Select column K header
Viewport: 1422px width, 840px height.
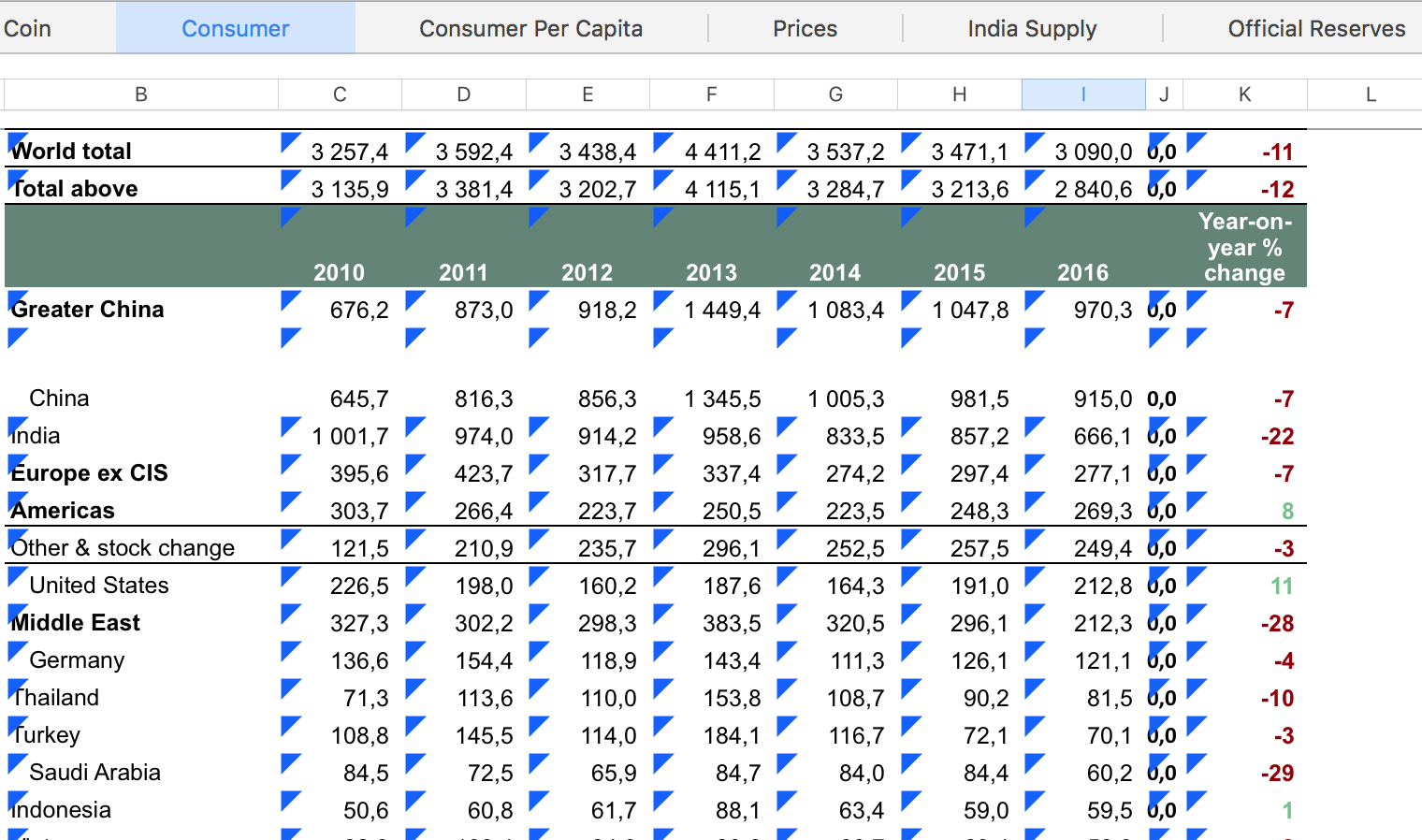point(1245,94)
